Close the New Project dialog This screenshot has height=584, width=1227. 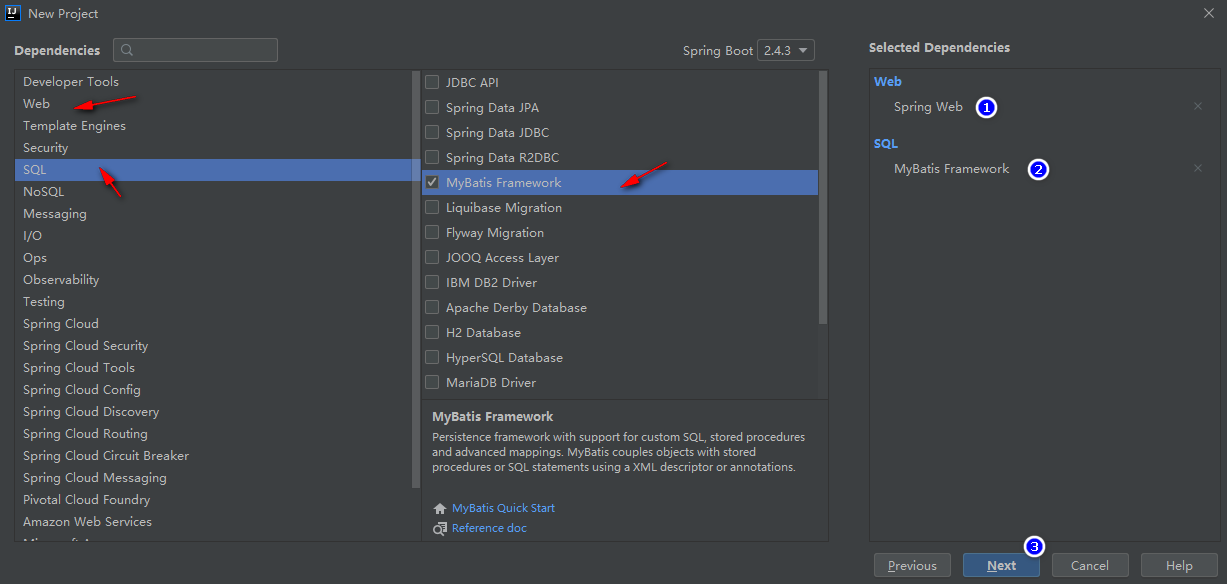[1208, 13]
